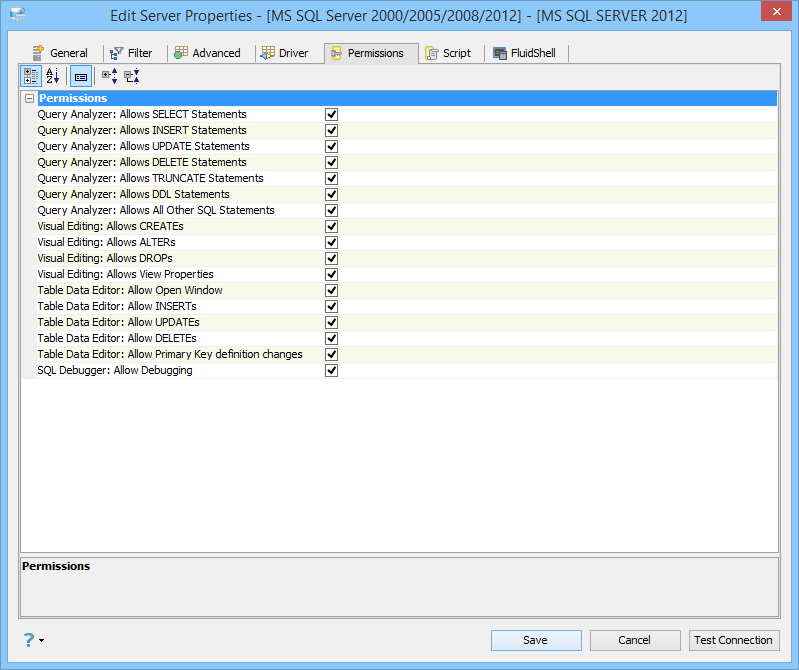The width and height of the screenshot is (799, 670).
Task: Click the Cancel button
Action: (635, 640)
